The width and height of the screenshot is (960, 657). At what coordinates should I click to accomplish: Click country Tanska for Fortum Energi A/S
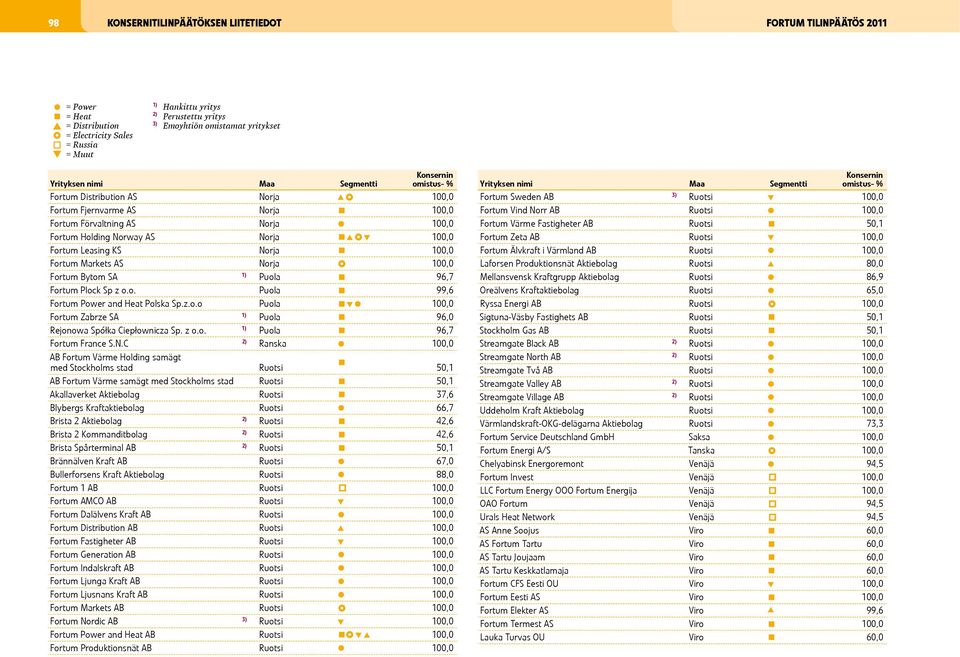click(702, 451)
